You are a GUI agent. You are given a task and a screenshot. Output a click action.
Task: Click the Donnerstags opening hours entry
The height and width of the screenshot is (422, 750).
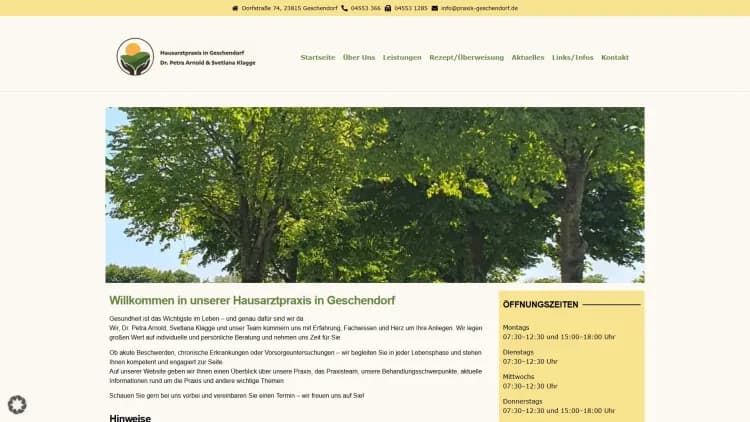coord(559,406)
